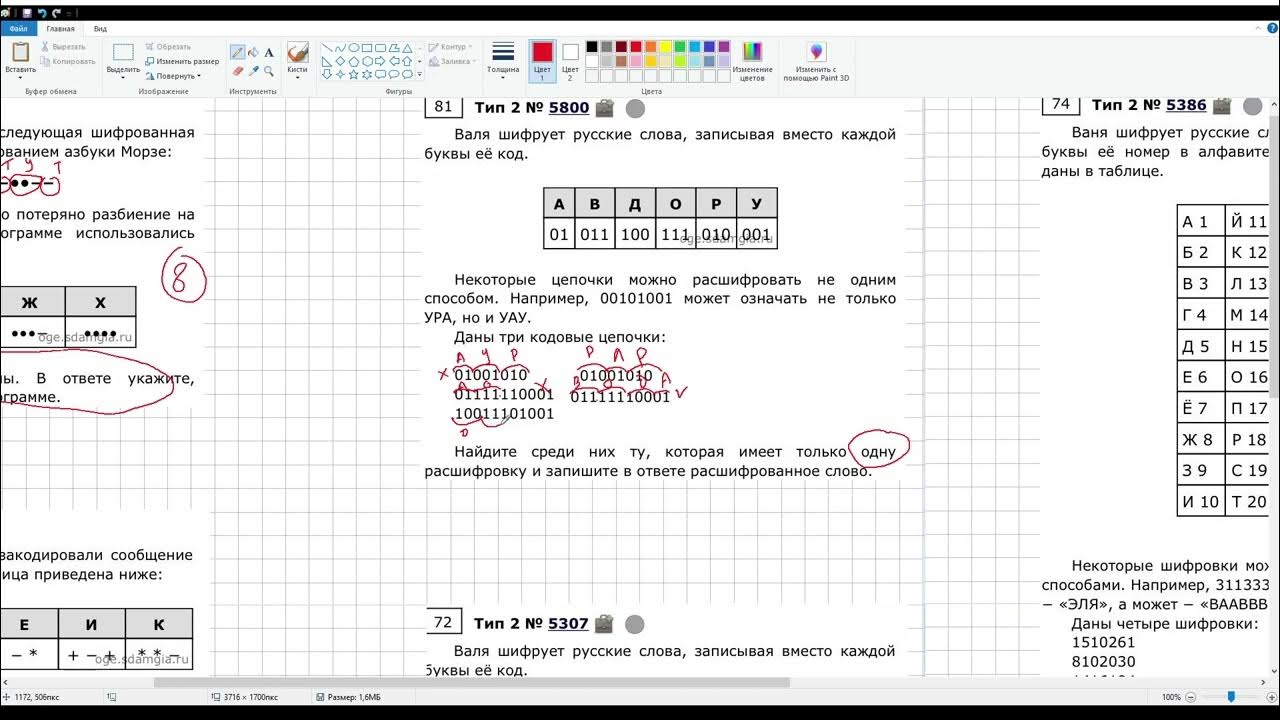Click the 3716 × 1700пкс status text

coord(251,697)
